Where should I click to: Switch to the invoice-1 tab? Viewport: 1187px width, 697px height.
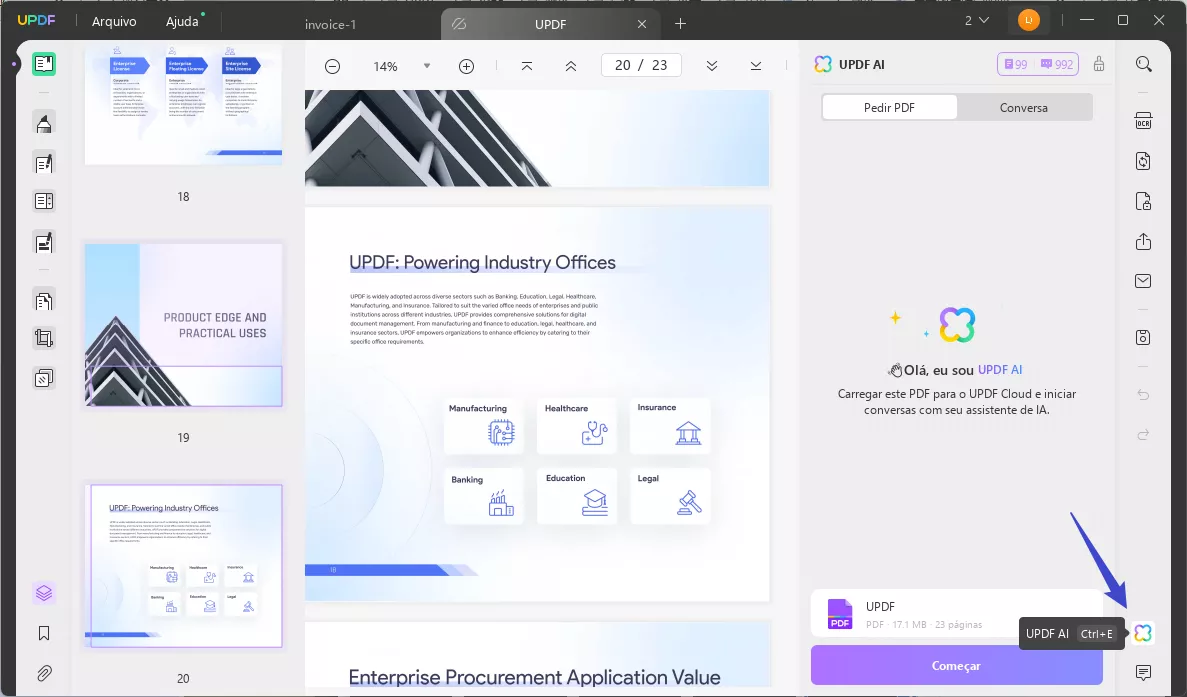point(330,24)
